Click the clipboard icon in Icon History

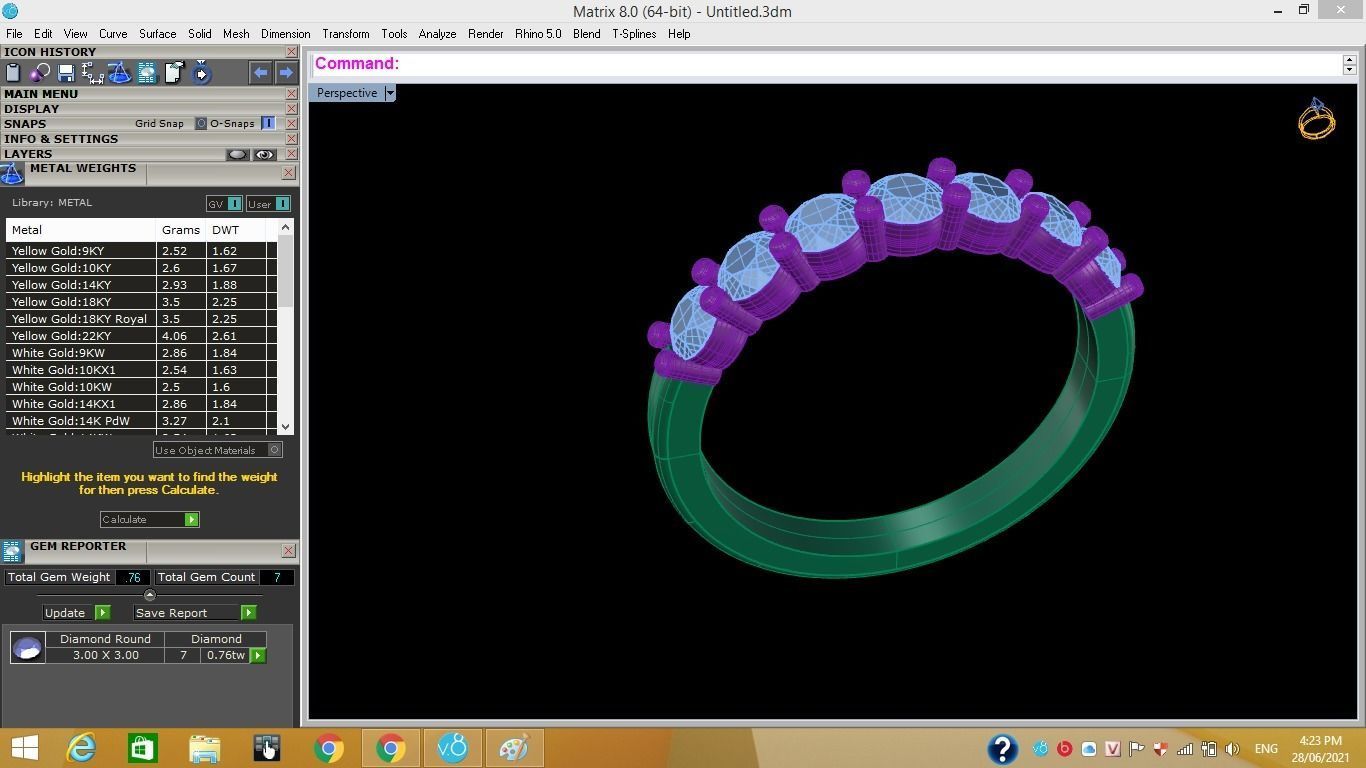click(x=13, y=72)
